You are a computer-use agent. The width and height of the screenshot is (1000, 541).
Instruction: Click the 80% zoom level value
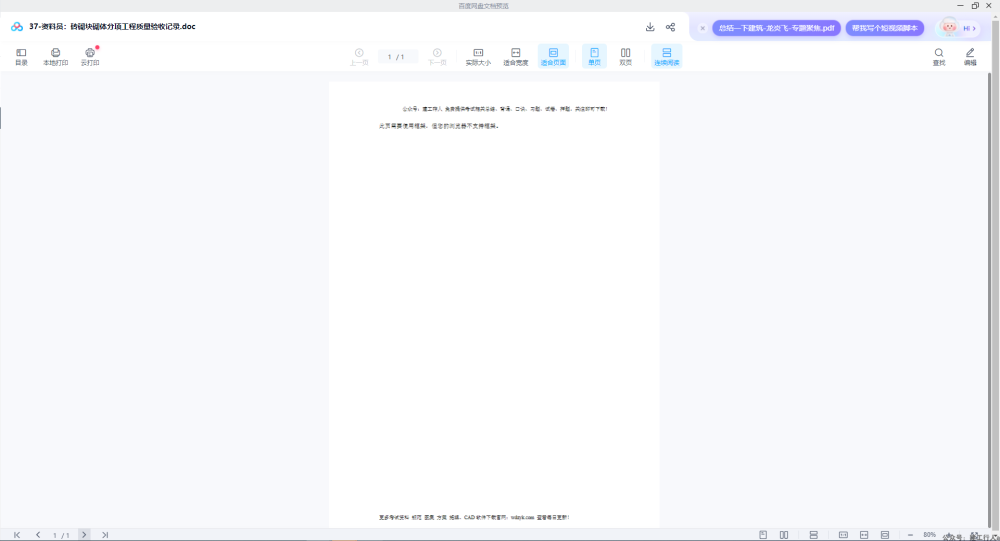pos(929,535)
